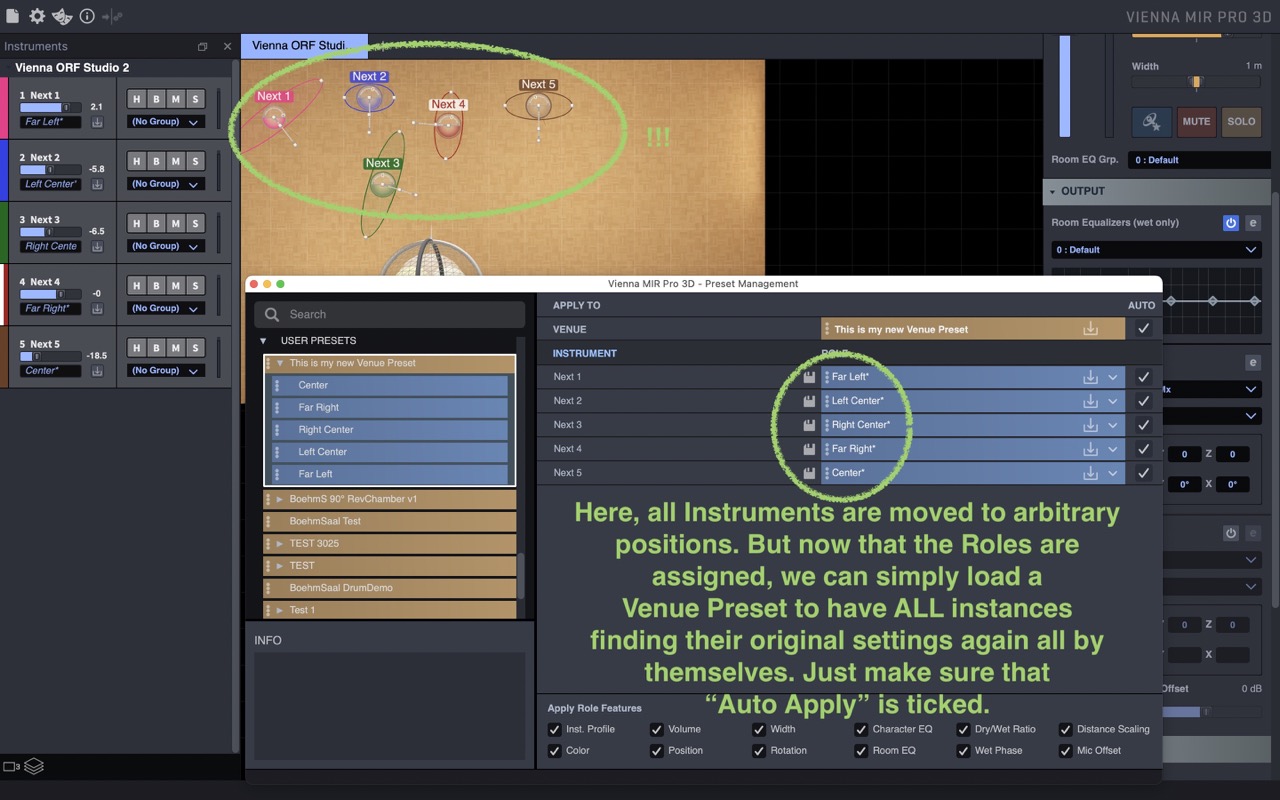Save role for Next 5 with the disk icon
The width and height of the screenshot is (1280, 800).
click(x=809, y=473)
